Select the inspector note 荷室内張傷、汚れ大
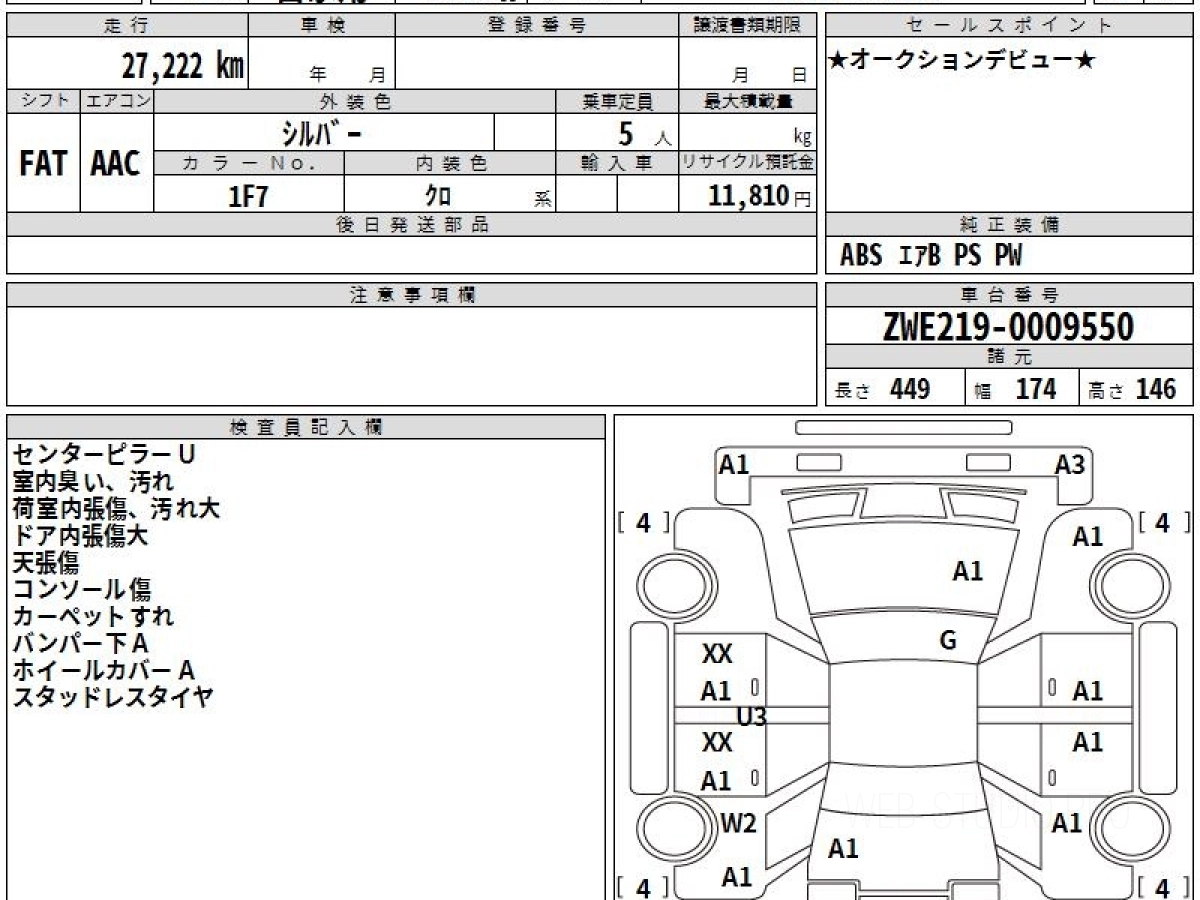 (116, 508)
